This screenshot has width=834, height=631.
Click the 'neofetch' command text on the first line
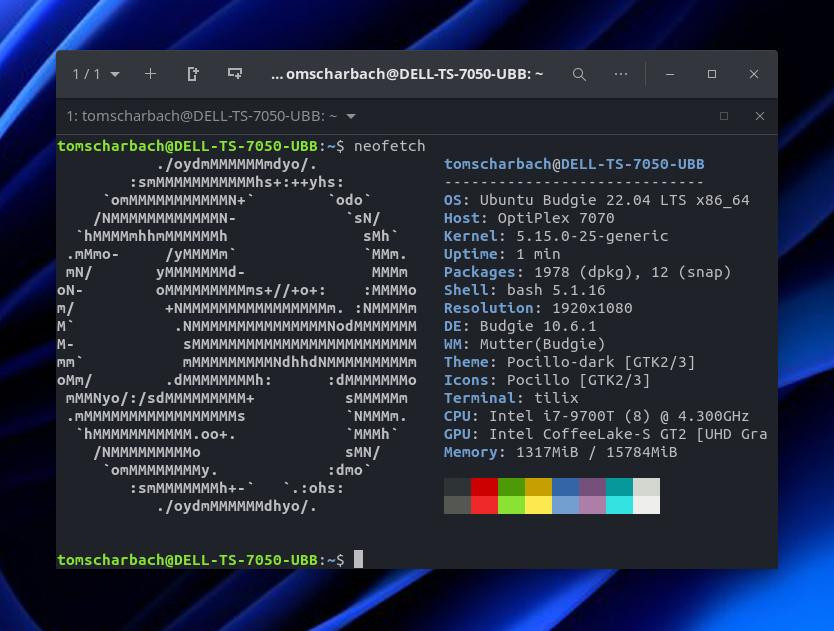[389, 146]
